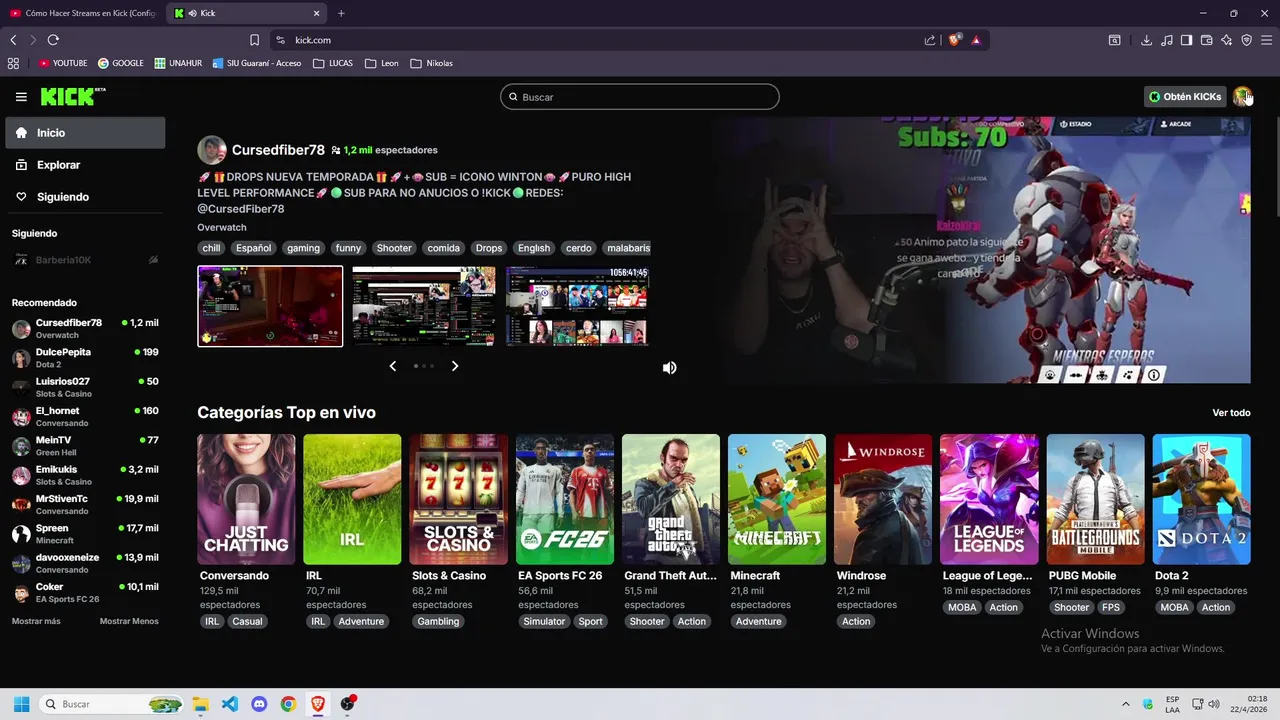
Task: Open Spreen in recommended channels
Action: (x=85, y=534)
